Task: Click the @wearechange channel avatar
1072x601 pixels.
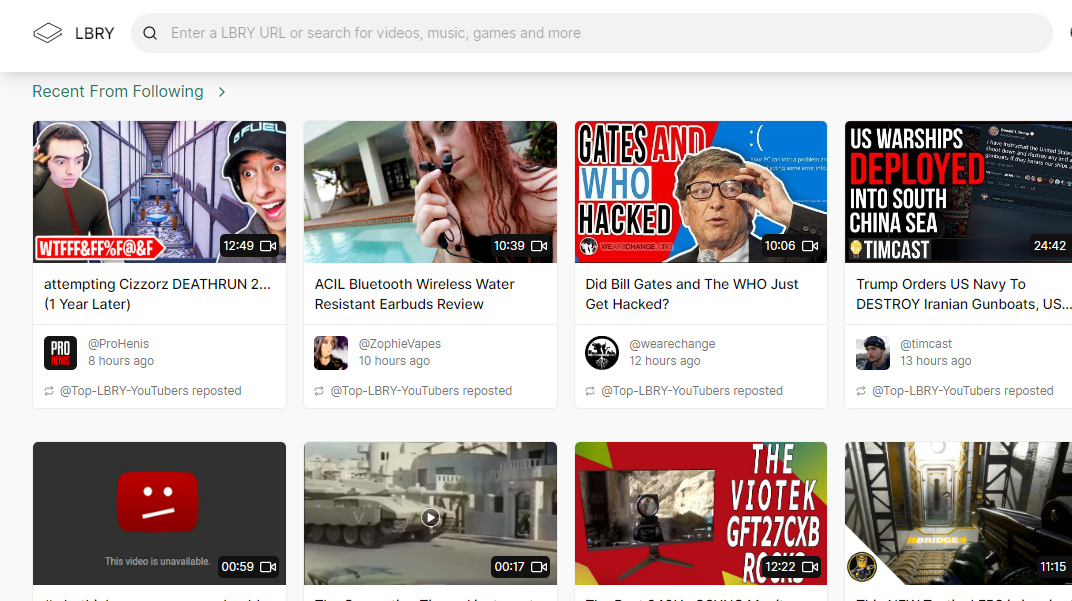Action: point(602,353)
